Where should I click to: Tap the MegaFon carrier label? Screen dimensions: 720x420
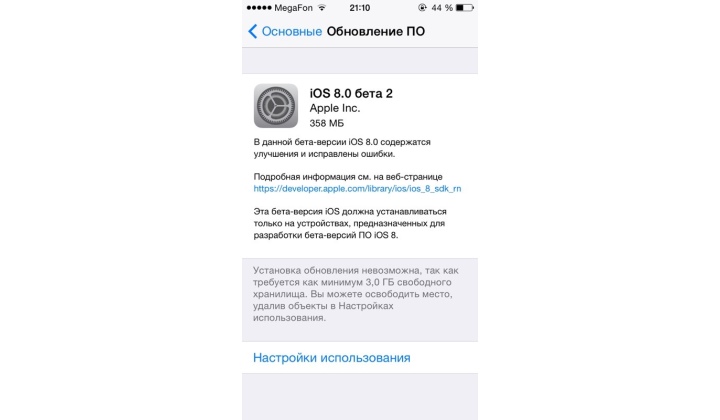pyautogui.click(x=293, y=8)
